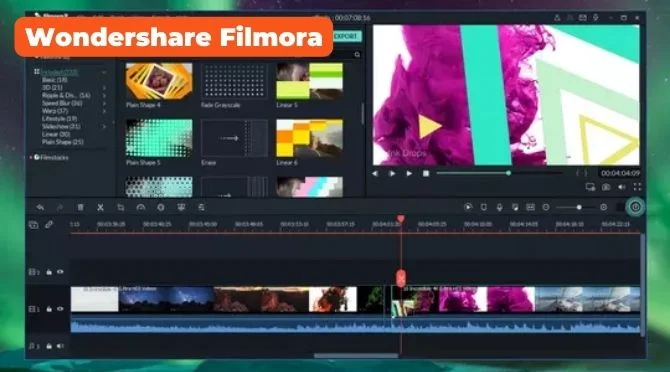This screenshot has width=670, height=372.
Task: Click the horizontal timeline scrollbar
Action: point(356,355)
